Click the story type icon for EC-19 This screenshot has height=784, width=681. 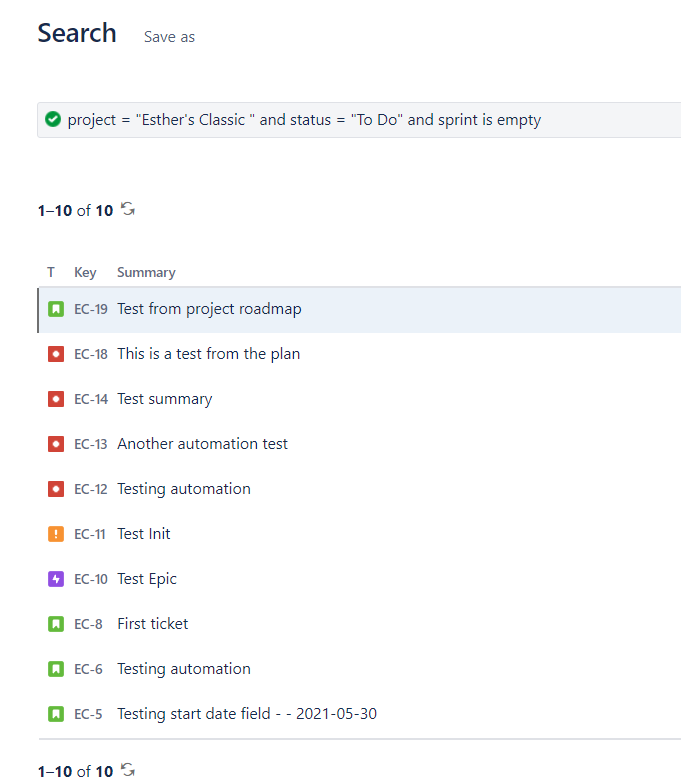tap(56, 309)
